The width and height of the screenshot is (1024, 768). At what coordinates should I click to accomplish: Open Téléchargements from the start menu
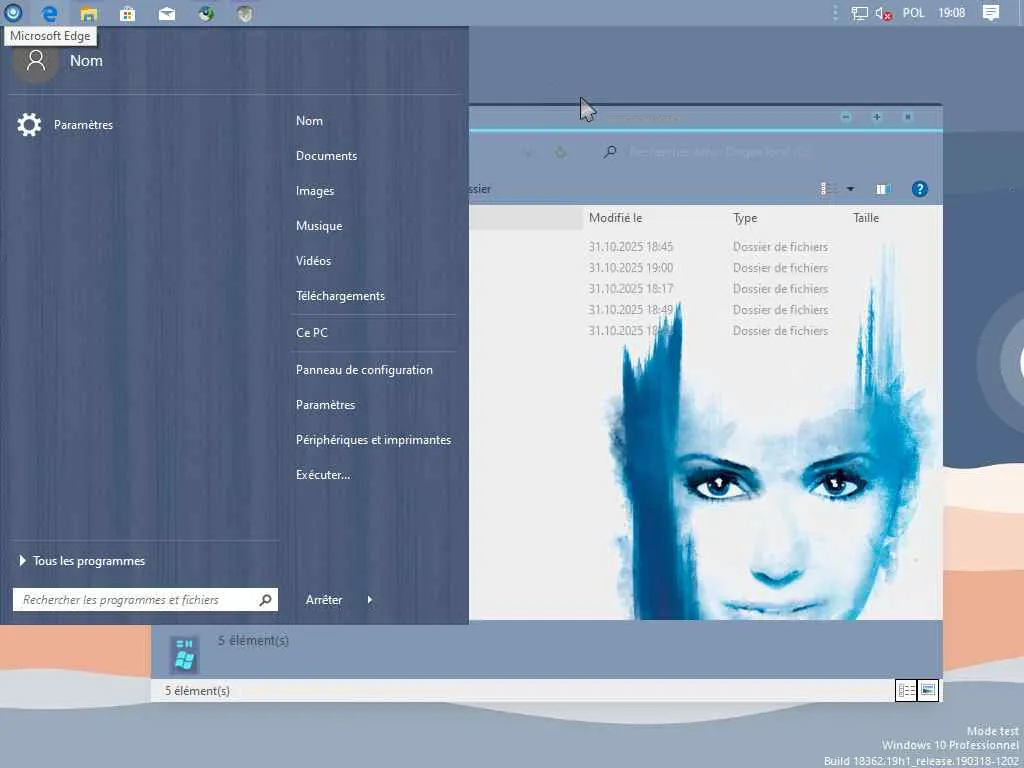340,296
